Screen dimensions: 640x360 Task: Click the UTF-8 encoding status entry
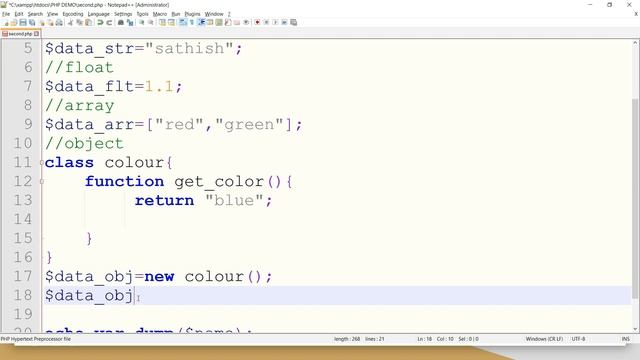point(578,339)
